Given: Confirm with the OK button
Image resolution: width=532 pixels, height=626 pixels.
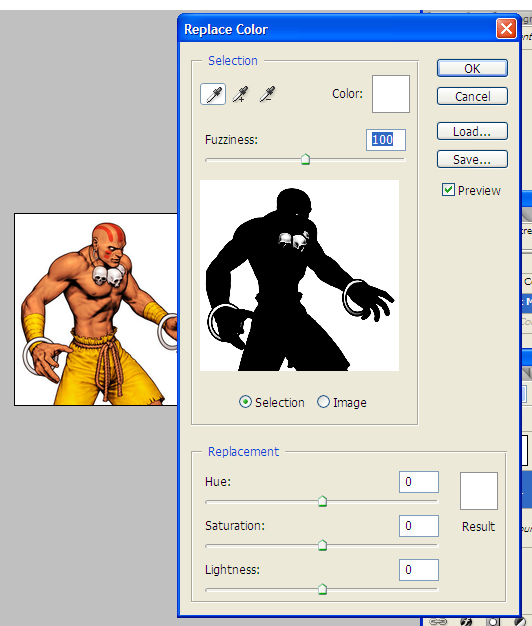Looking at the screenshot, I should (472, 68).
